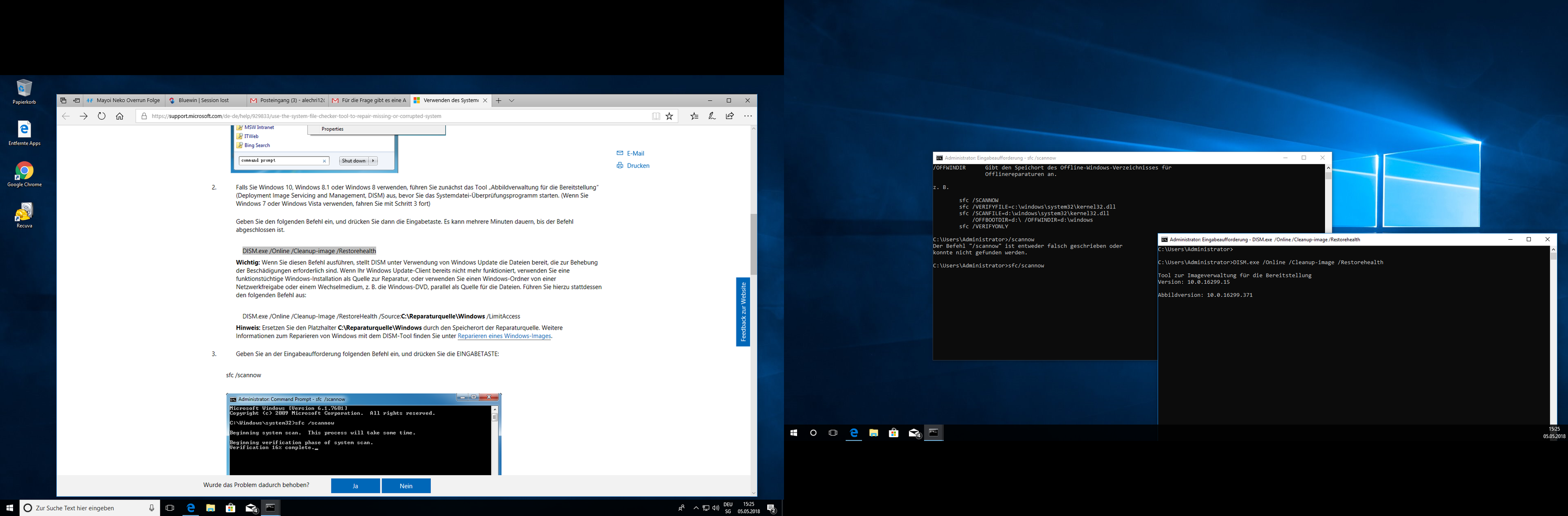
Task: Open the Edge favorites hub
Action: [695, 116]
